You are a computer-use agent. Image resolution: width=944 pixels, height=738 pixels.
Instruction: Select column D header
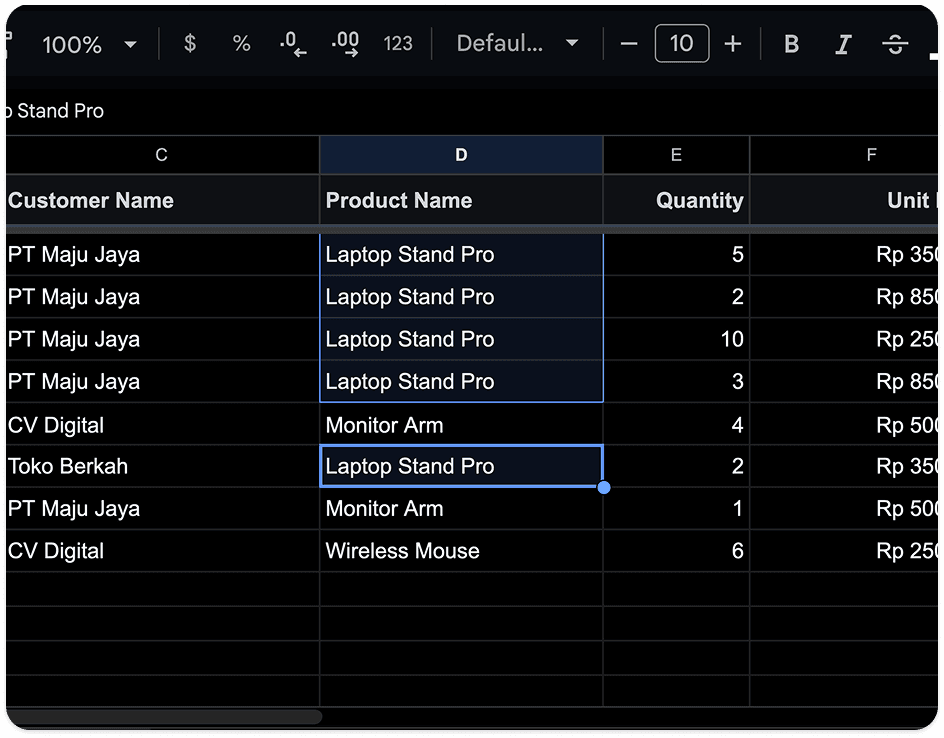(461, 155)
